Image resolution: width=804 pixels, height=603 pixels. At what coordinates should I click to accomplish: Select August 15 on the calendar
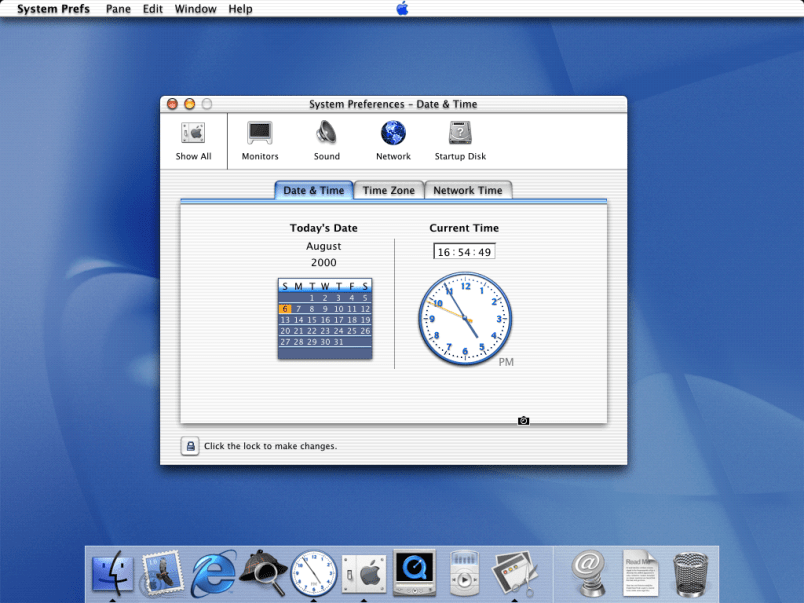312,320
